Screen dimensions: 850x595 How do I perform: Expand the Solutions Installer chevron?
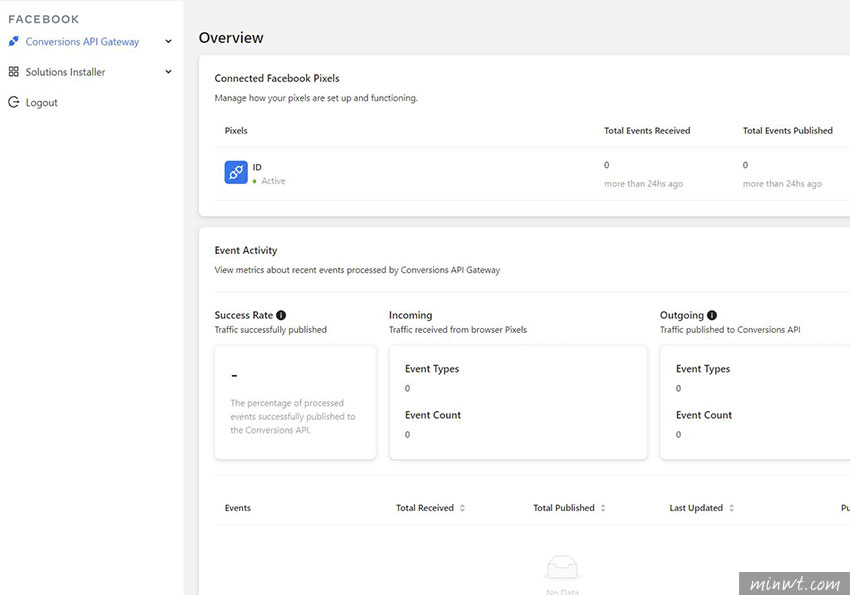[169, 72]
